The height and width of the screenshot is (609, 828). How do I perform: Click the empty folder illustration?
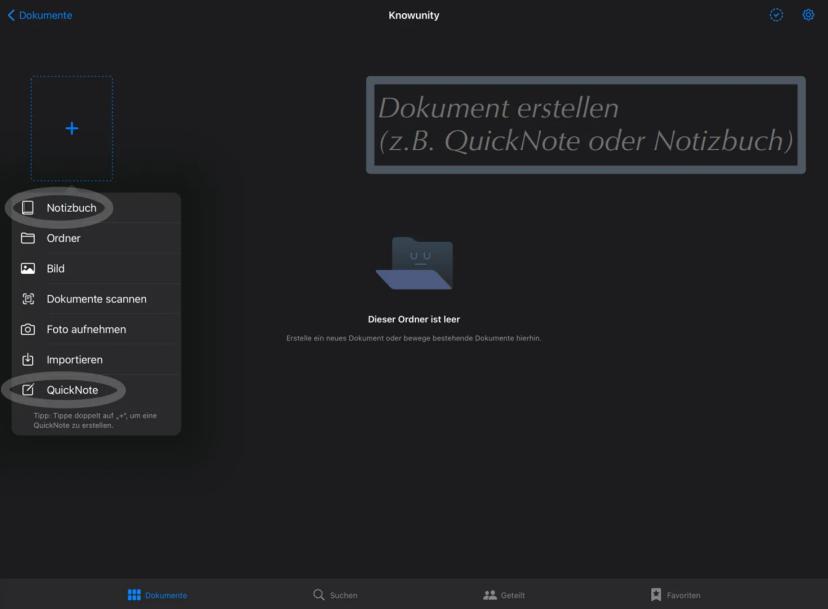click(x=414, y=265)
